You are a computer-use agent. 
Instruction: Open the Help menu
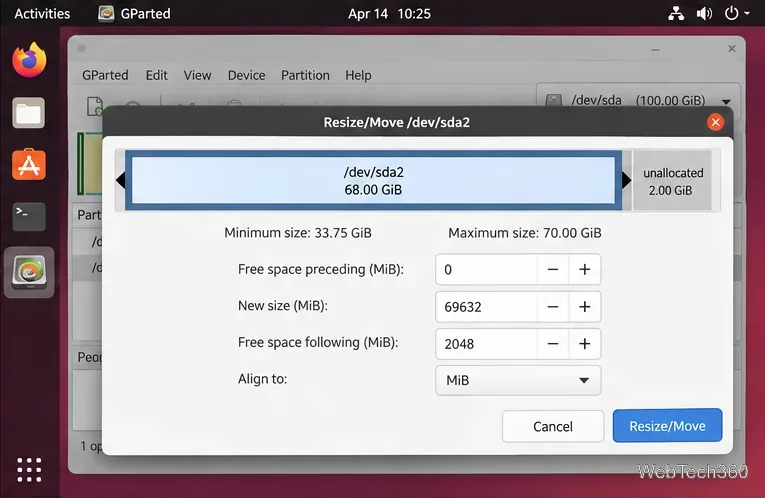359,75
